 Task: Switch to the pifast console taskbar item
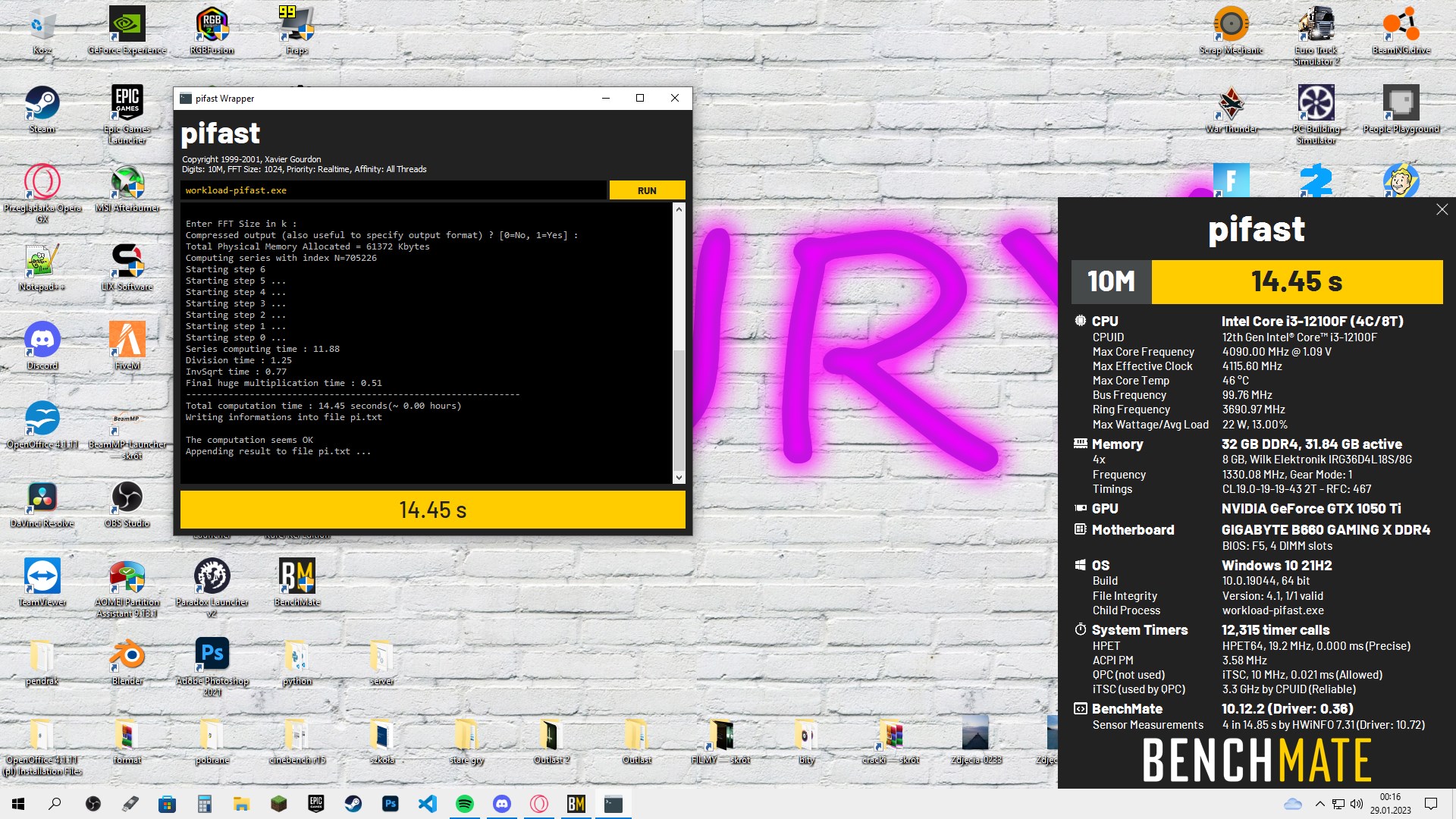click(x=613, y=804)
